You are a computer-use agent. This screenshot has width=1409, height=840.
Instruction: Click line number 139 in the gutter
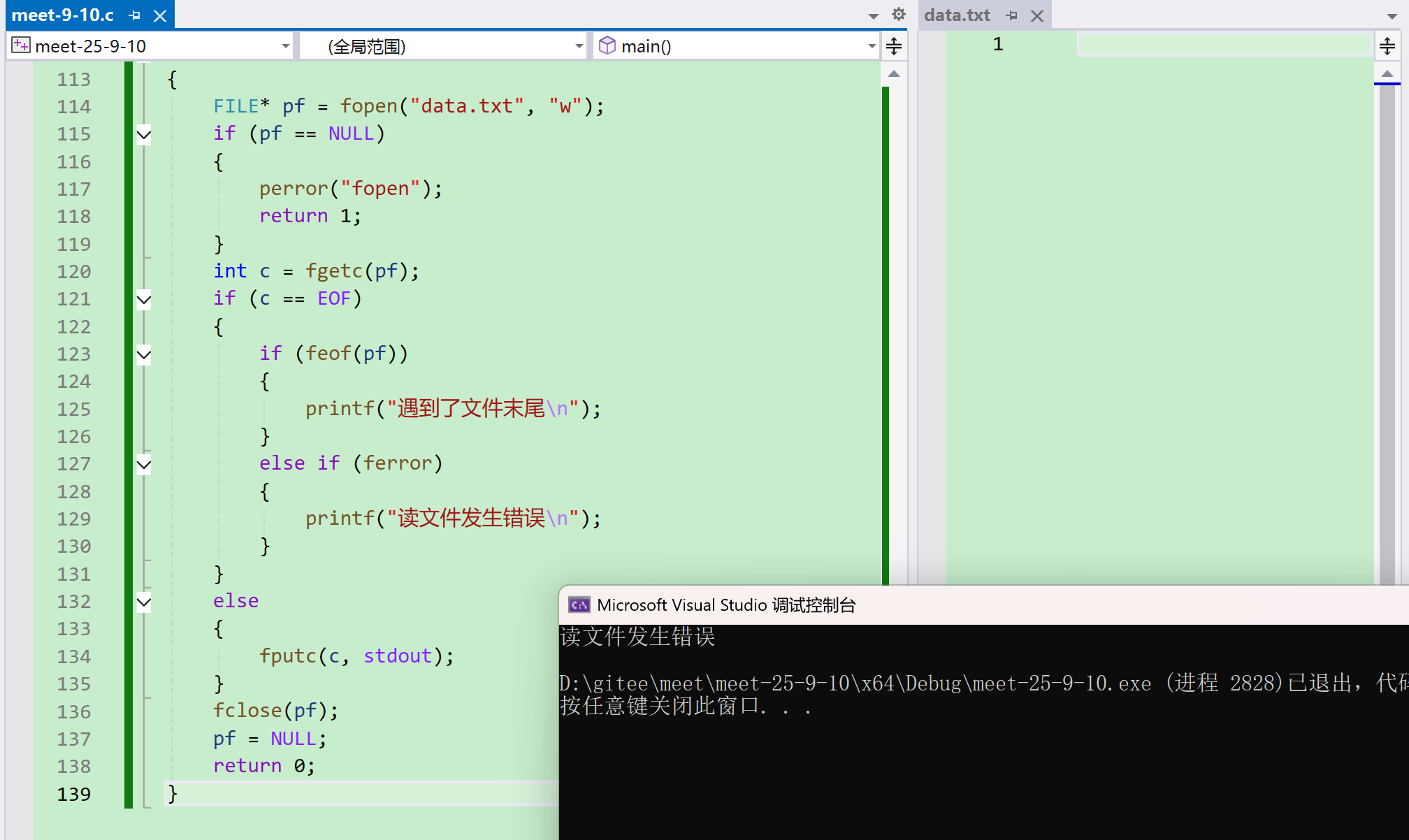pyautogui.click(x=74, y=794)
